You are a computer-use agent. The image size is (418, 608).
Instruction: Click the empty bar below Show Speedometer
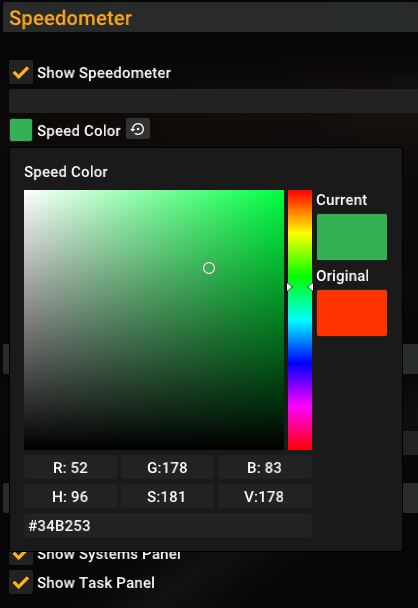(x=213, y=101)
